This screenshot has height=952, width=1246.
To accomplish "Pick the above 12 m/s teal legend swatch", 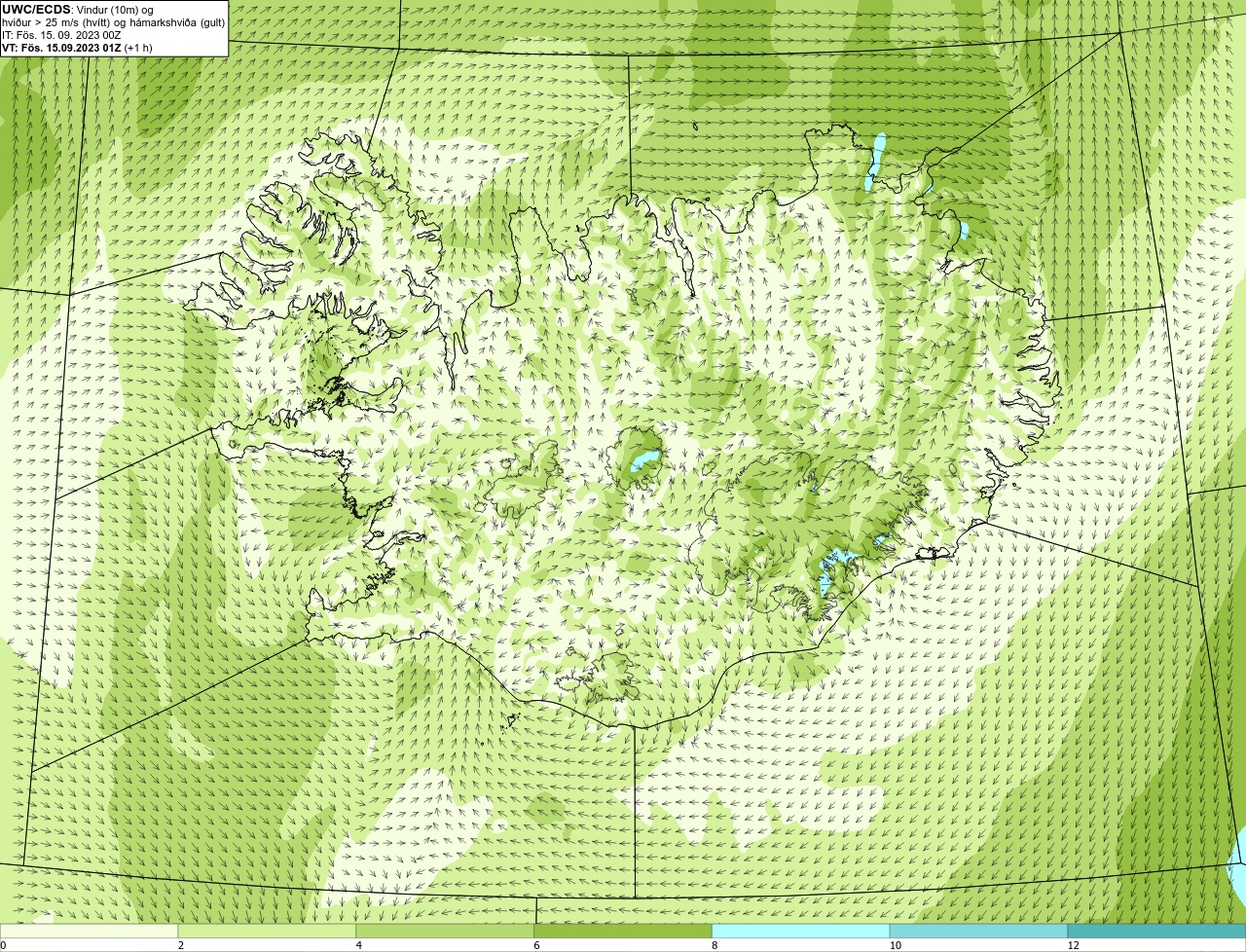I will point(1156,931).
